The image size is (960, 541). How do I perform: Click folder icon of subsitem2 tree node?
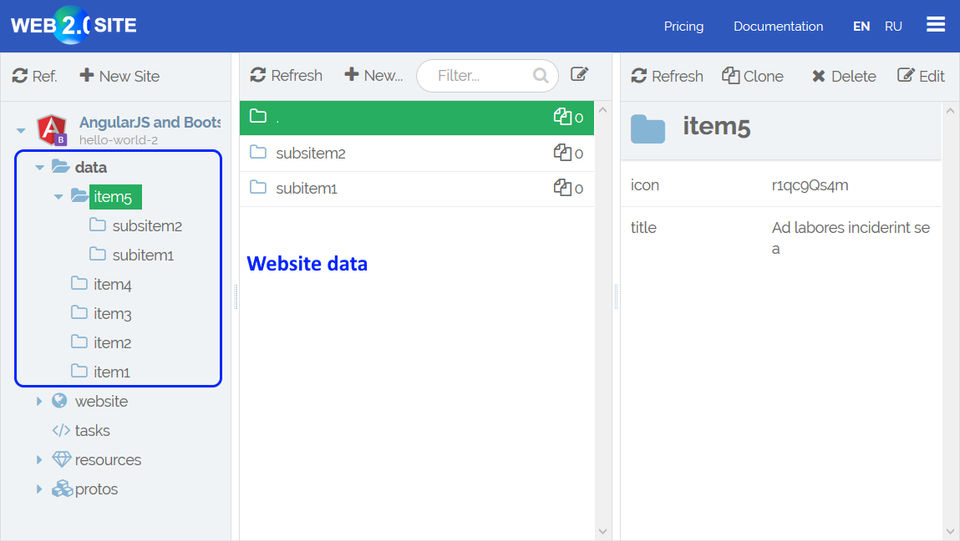point(97,225)
